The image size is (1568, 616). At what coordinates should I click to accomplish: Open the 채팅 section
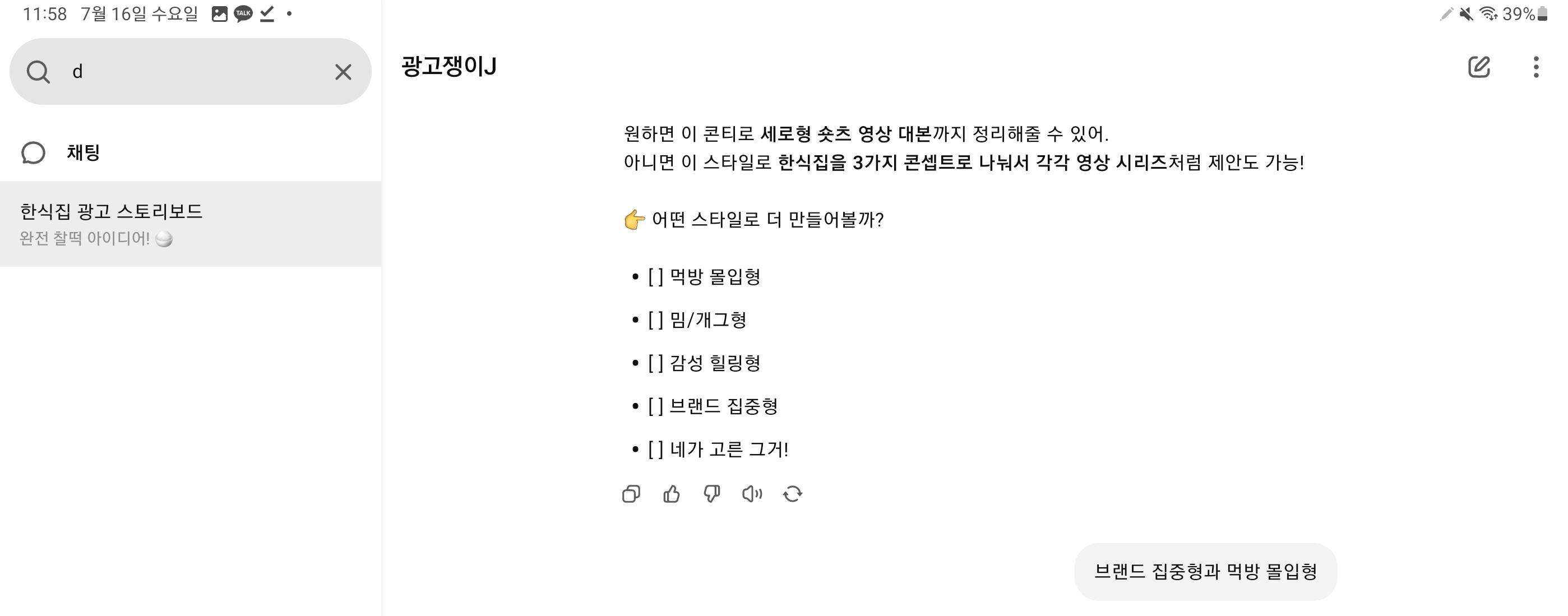(x=83, y=153)
